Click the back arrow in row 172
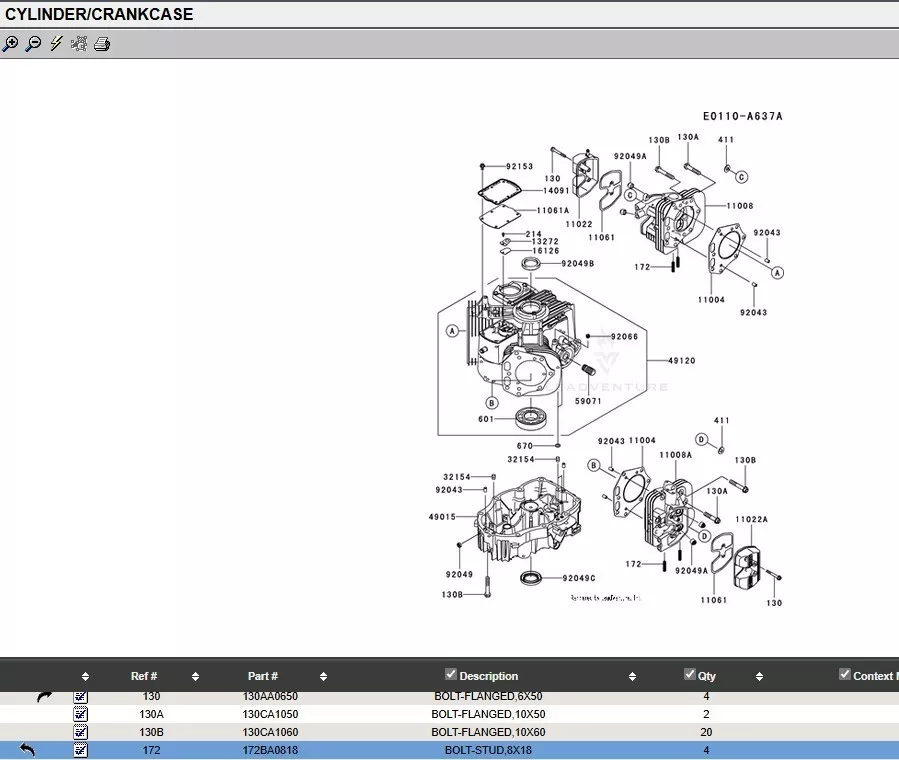This screenshot has width=899, height=760. (27, 750)
